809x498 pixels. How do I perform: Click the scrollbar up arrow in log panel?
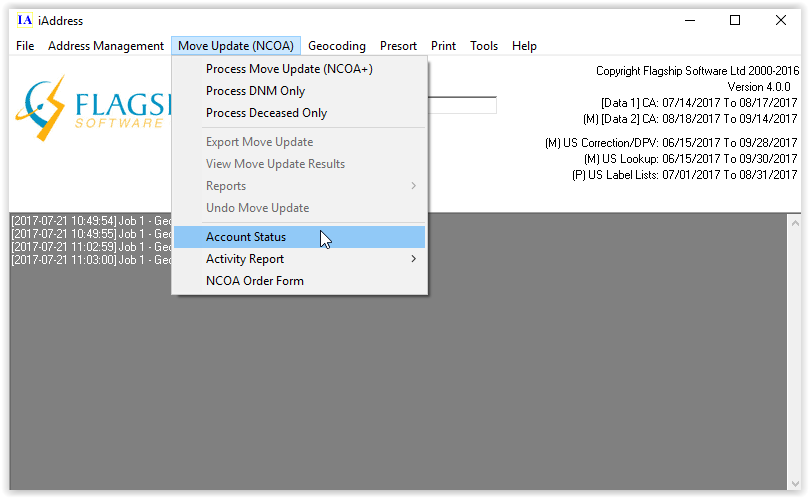pyautogui.click(x=793, y=222)
